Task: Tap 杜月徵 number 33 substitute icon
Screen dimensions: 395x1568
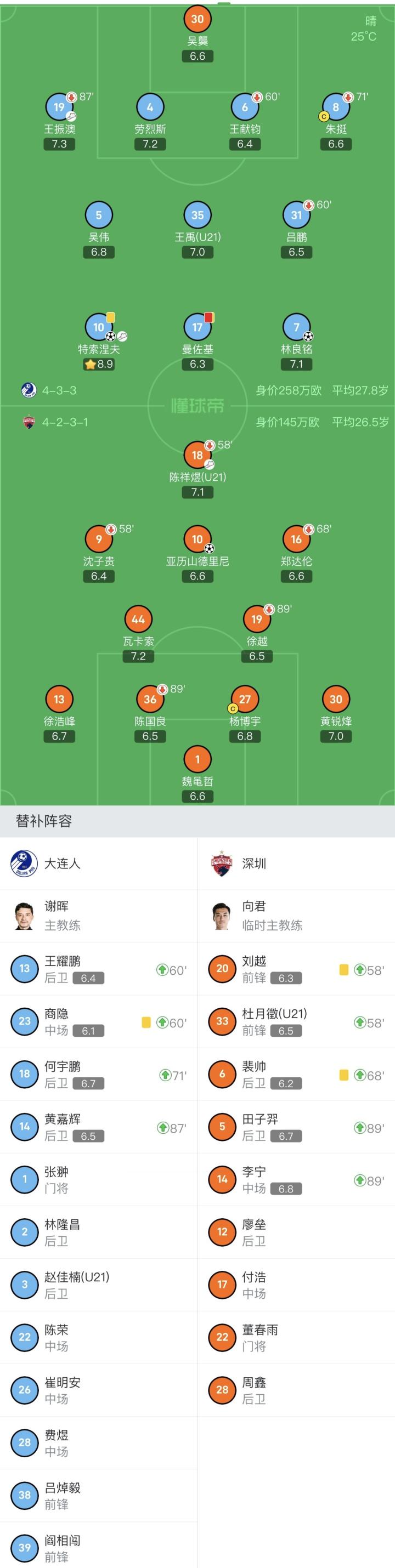Action: point(222,1021)
